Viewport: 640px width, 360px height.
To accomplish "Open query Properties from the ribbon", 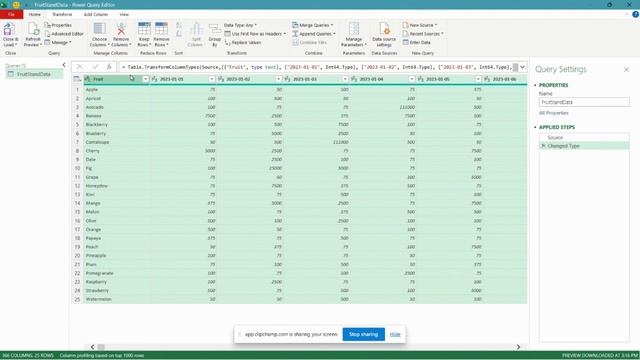I will click(58, 25).
